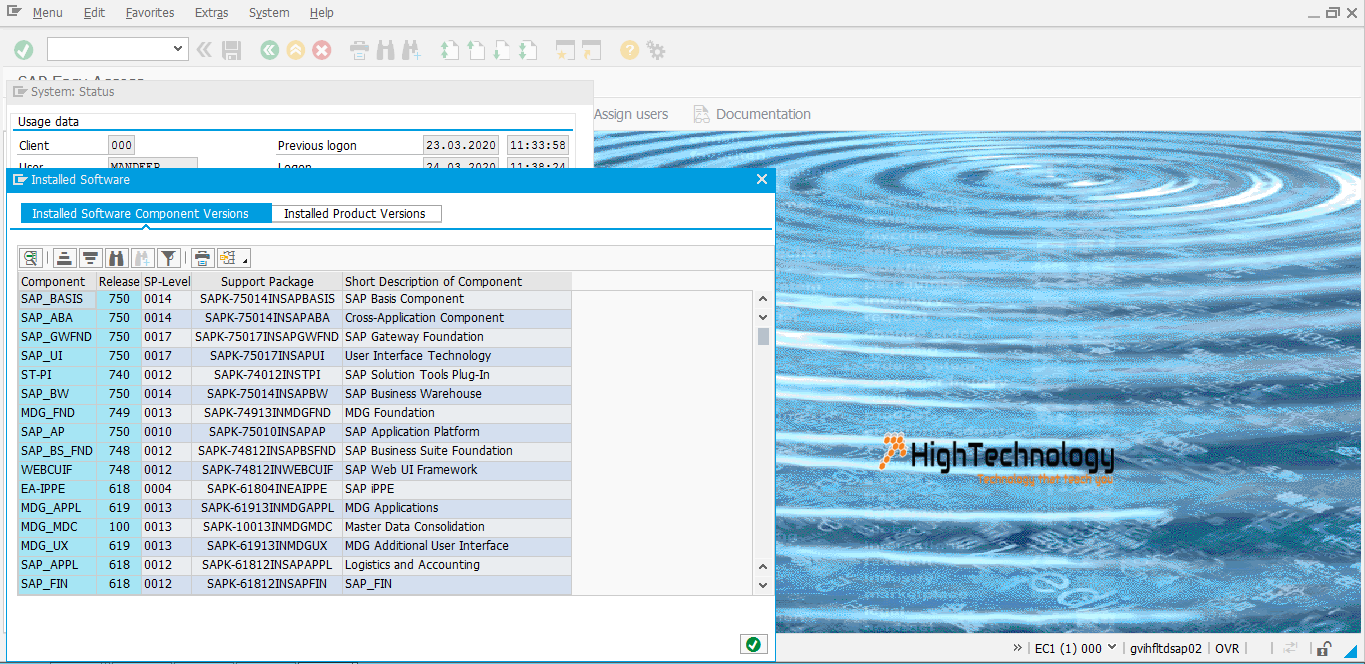Click the Print icon in list toolbar

click(x=203, y=258)
